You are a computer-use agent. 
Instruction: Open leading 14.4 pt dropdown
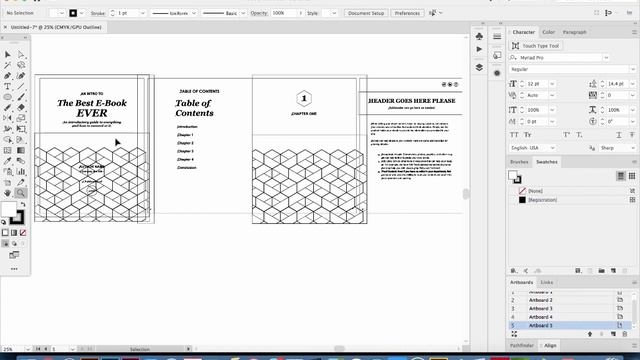[632, 84]
